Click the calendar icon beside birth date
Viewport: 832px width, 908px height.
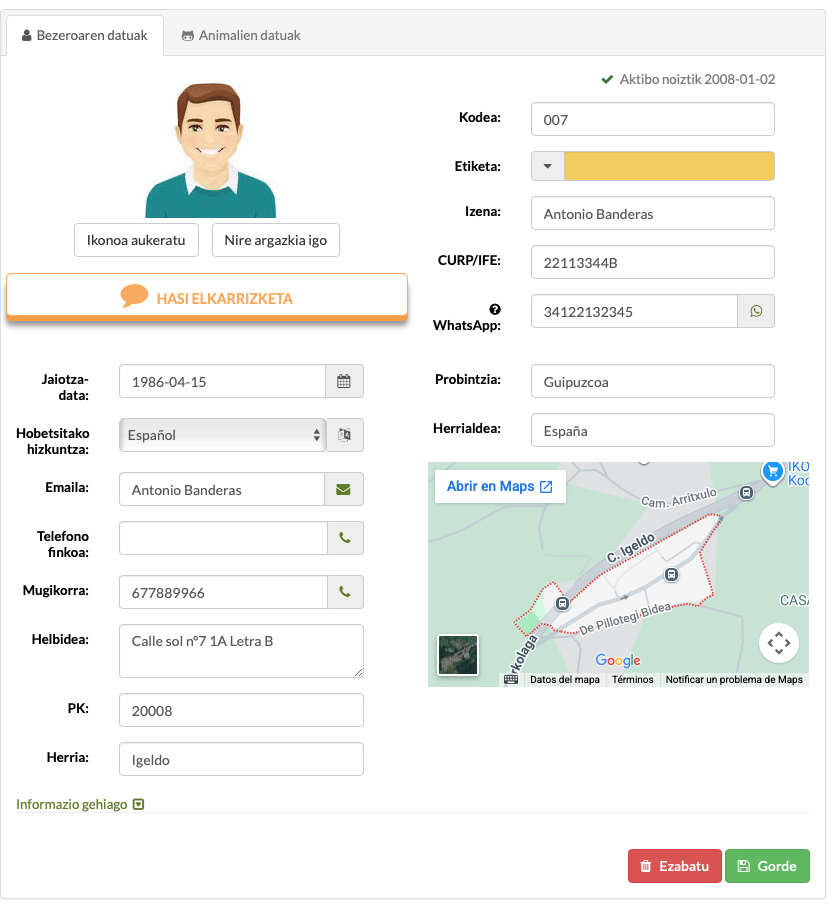344,382
